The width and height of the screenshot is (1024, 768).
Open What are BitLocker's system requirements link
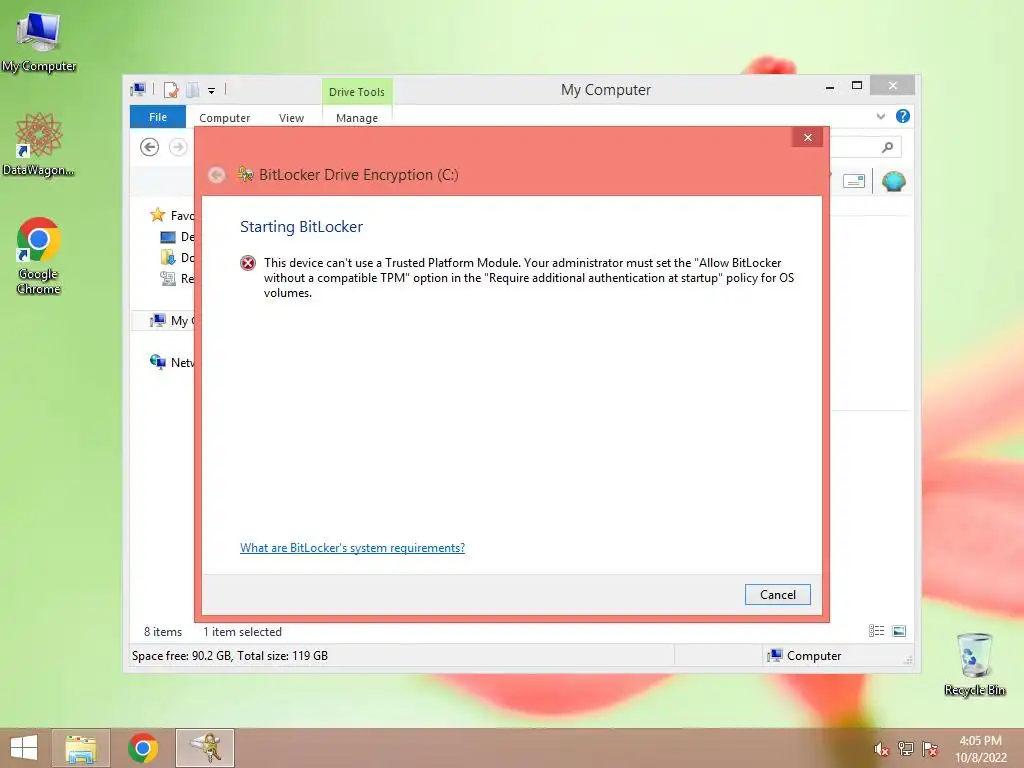pyautogui.click(x=353, y=548)
